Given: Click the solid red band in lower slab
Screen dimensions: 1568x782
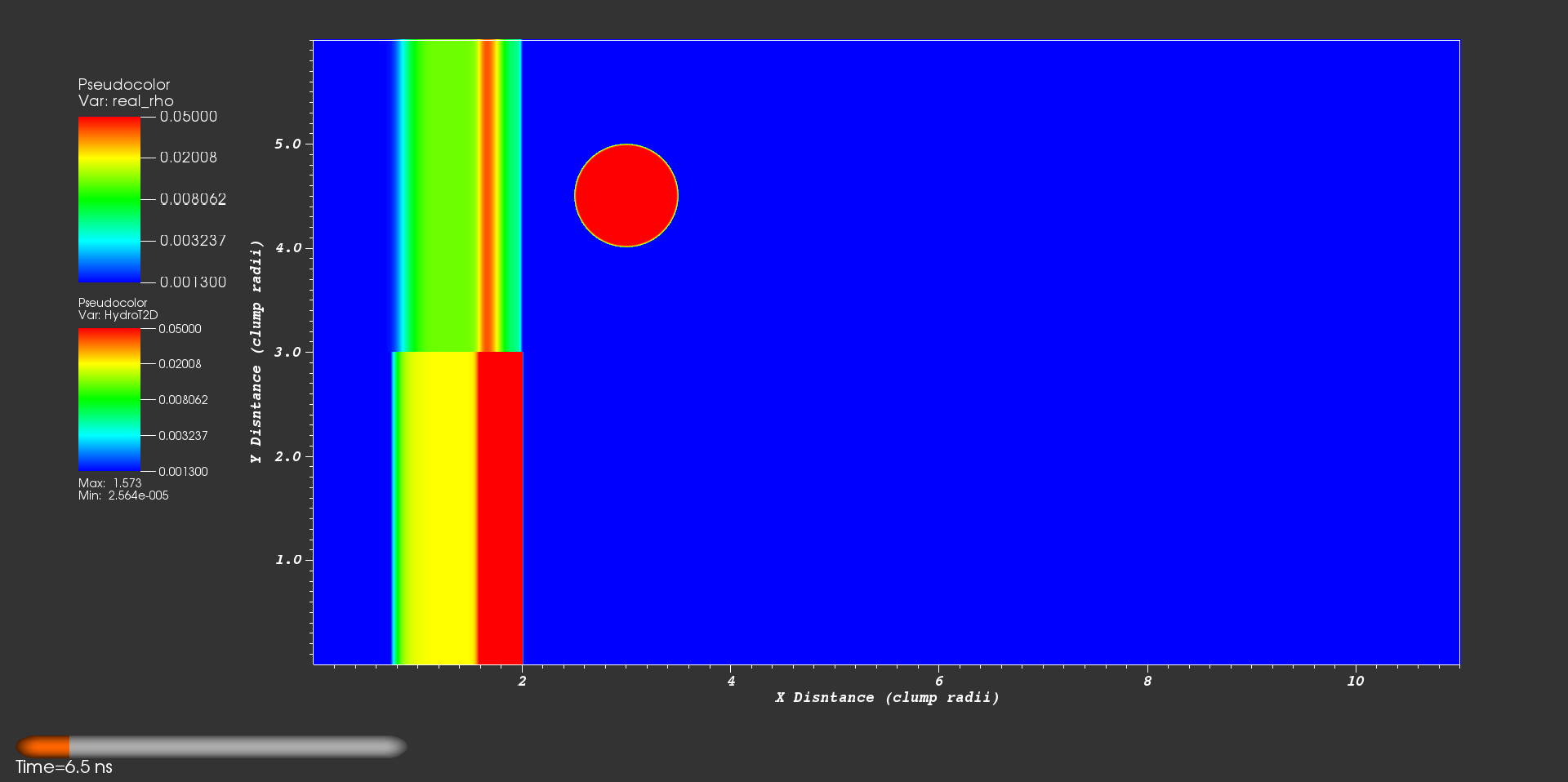Looking at the screenshot, I should point(500,506).
